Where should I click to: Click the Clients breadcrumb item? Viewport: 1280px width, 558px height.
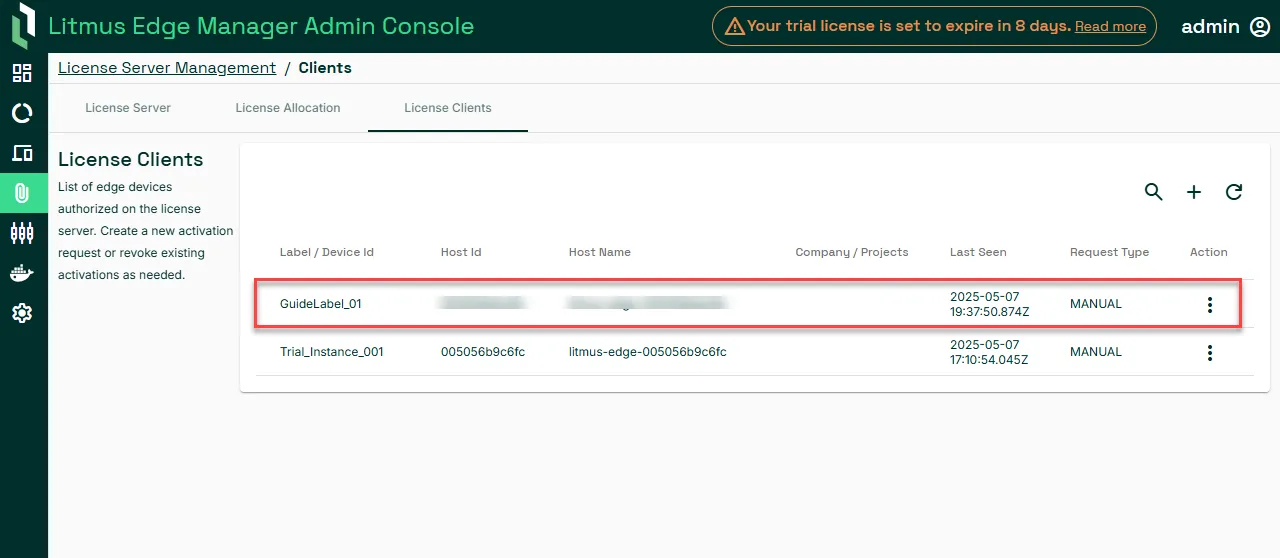coord(325,68)
